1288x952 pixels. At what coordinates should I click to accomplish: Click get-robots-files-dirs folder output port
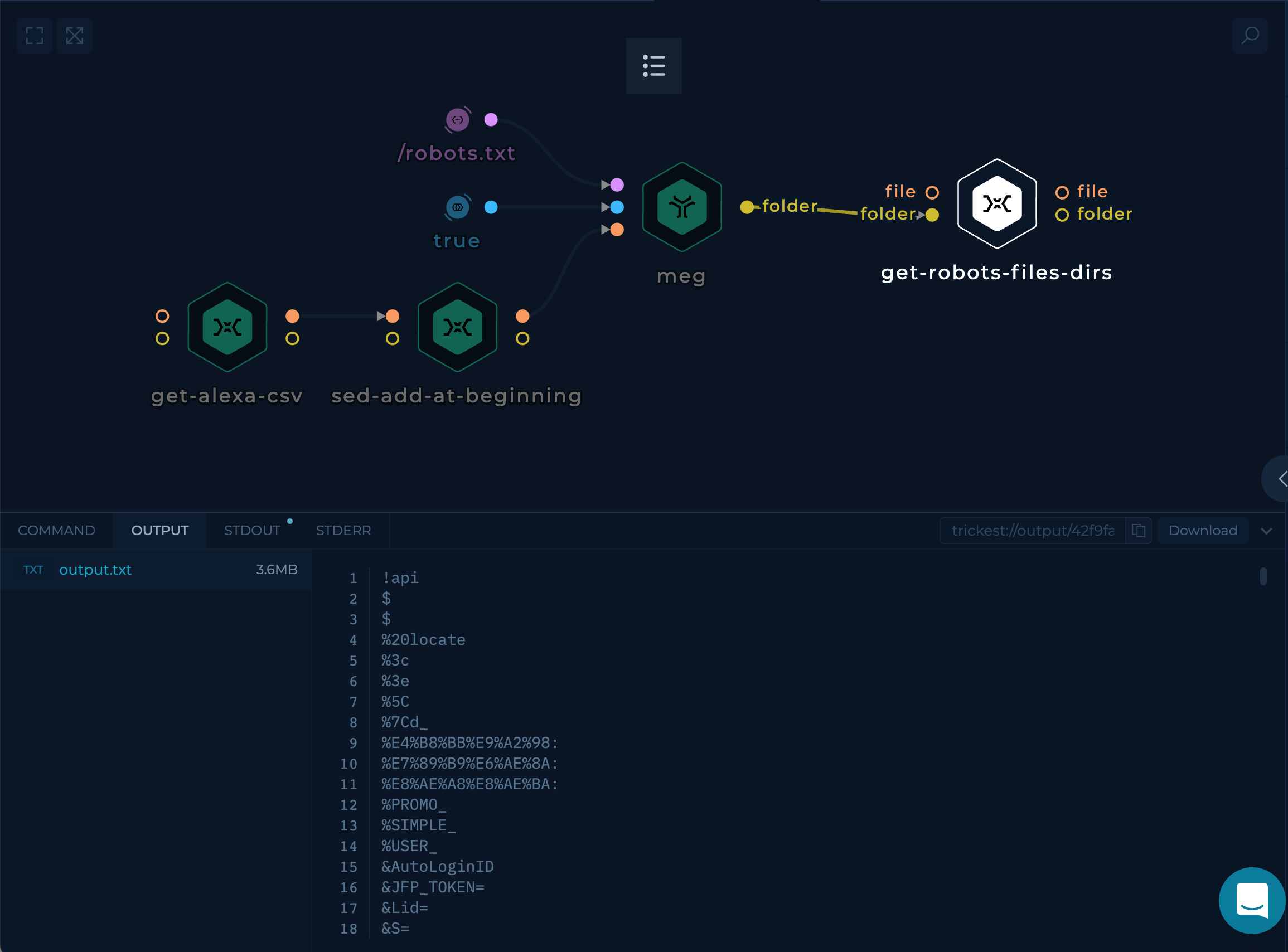(1062, 215)
